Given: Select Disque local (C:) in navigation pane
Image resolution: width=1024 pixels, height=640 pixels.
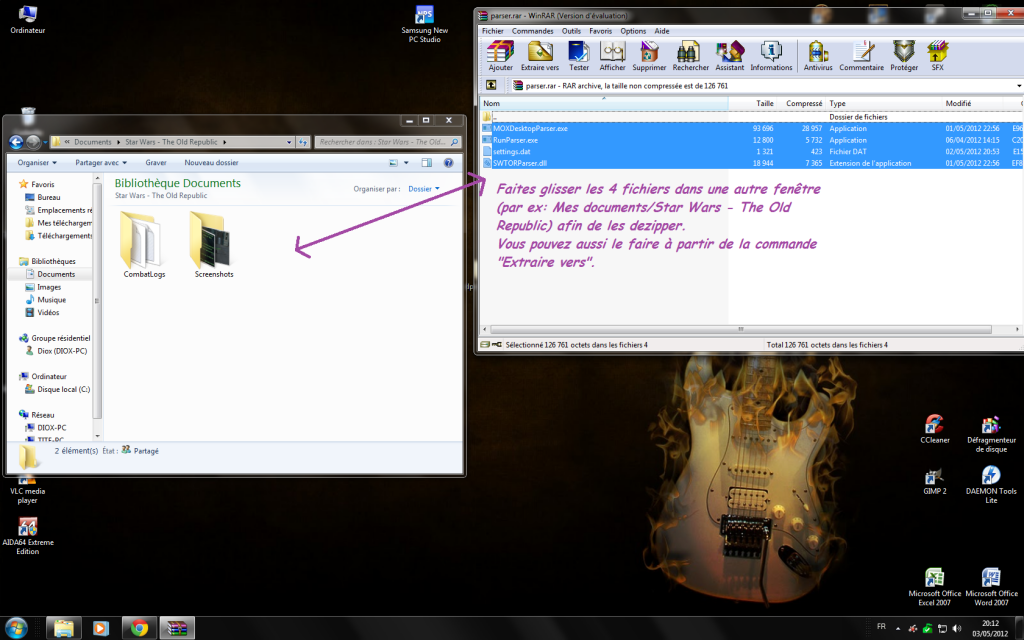Looking at the screenshot, I should point(57,389).
